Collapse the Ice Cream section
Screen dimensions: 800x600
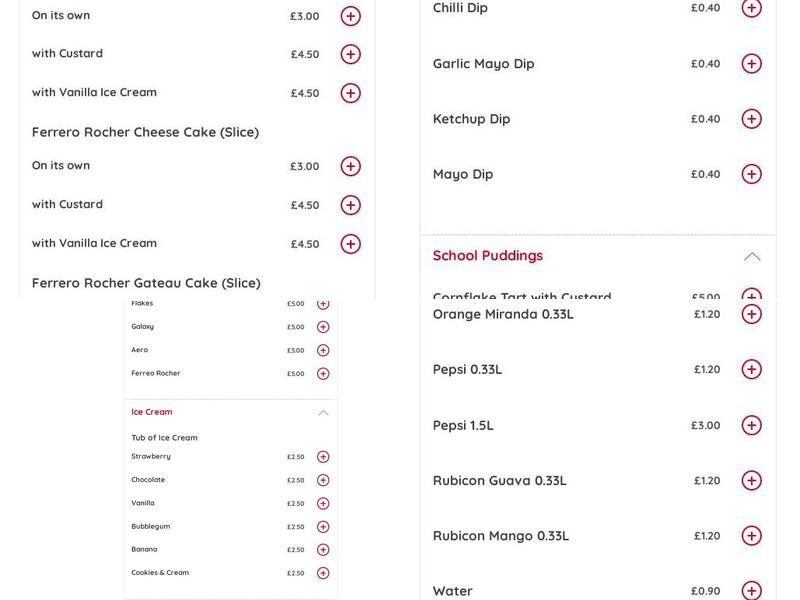tap(324, 411)
